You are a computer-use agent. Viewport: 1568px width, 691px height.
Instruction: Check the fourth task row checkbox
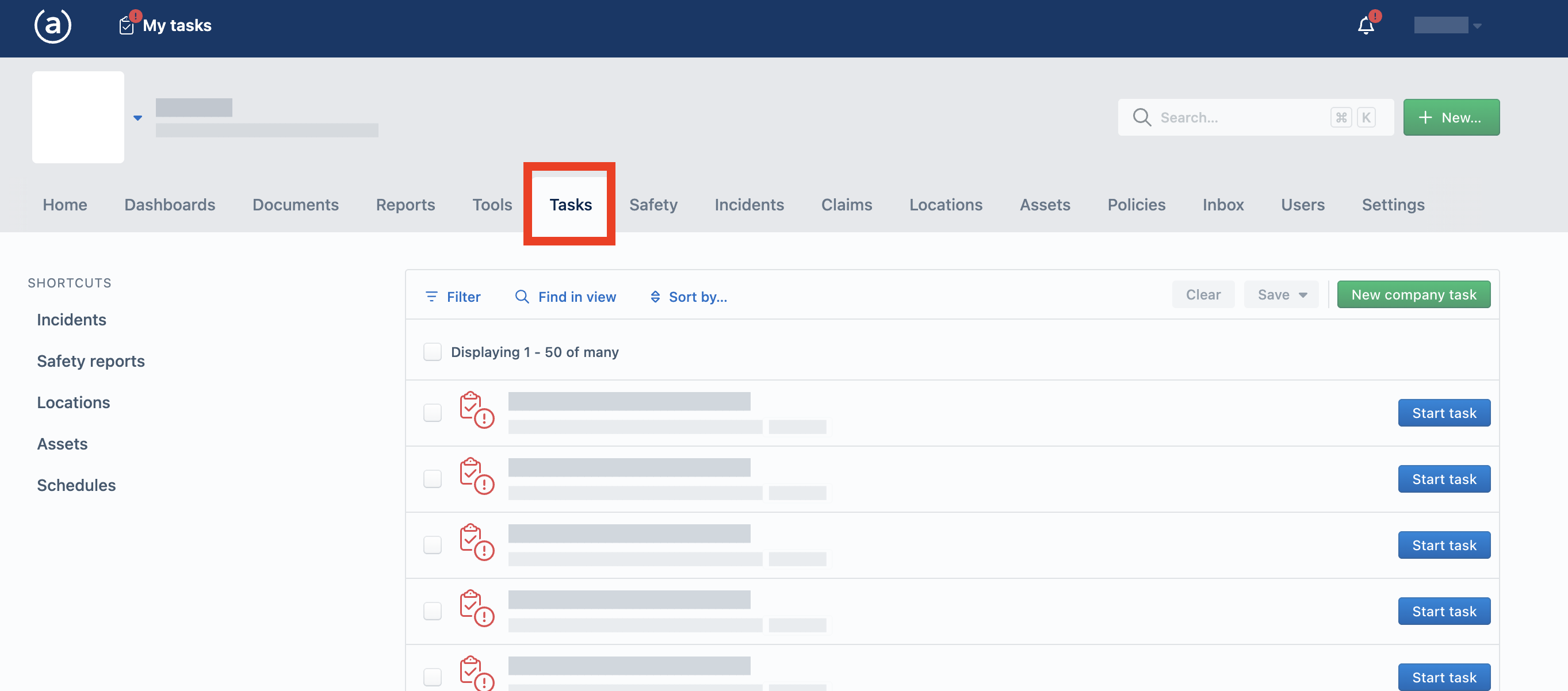point(432,611)
